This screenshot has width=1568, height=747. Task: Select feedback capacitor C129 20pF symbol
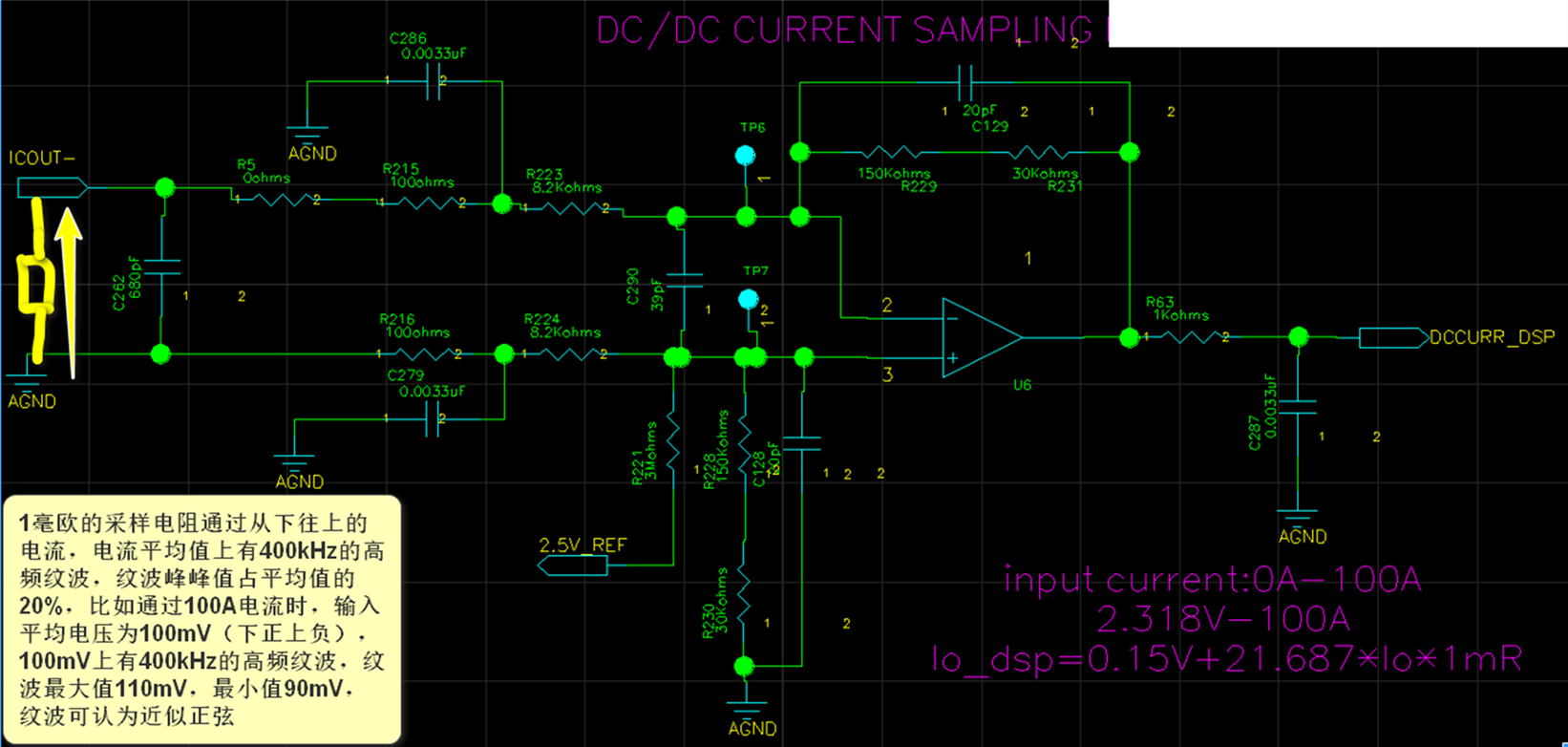click(964, 82)
